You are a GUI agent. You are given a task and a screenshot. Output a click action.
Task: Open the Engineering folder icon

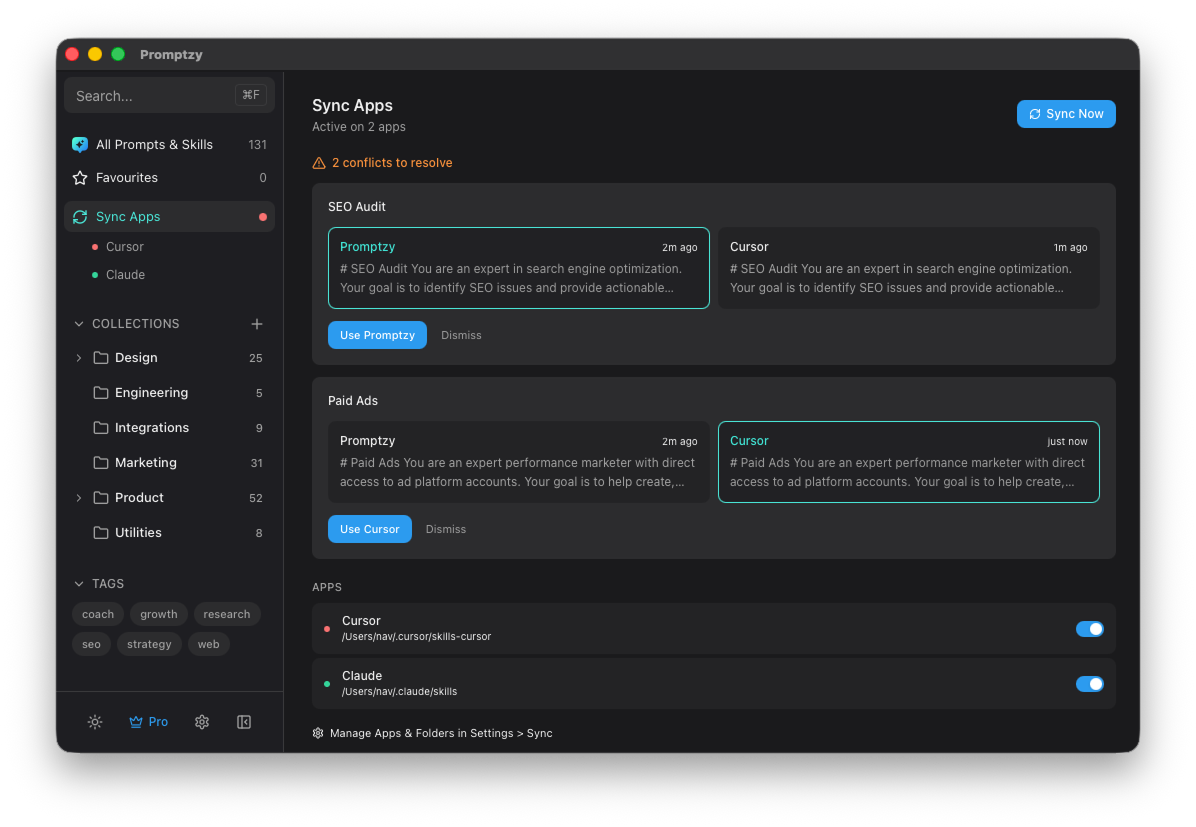100,392
